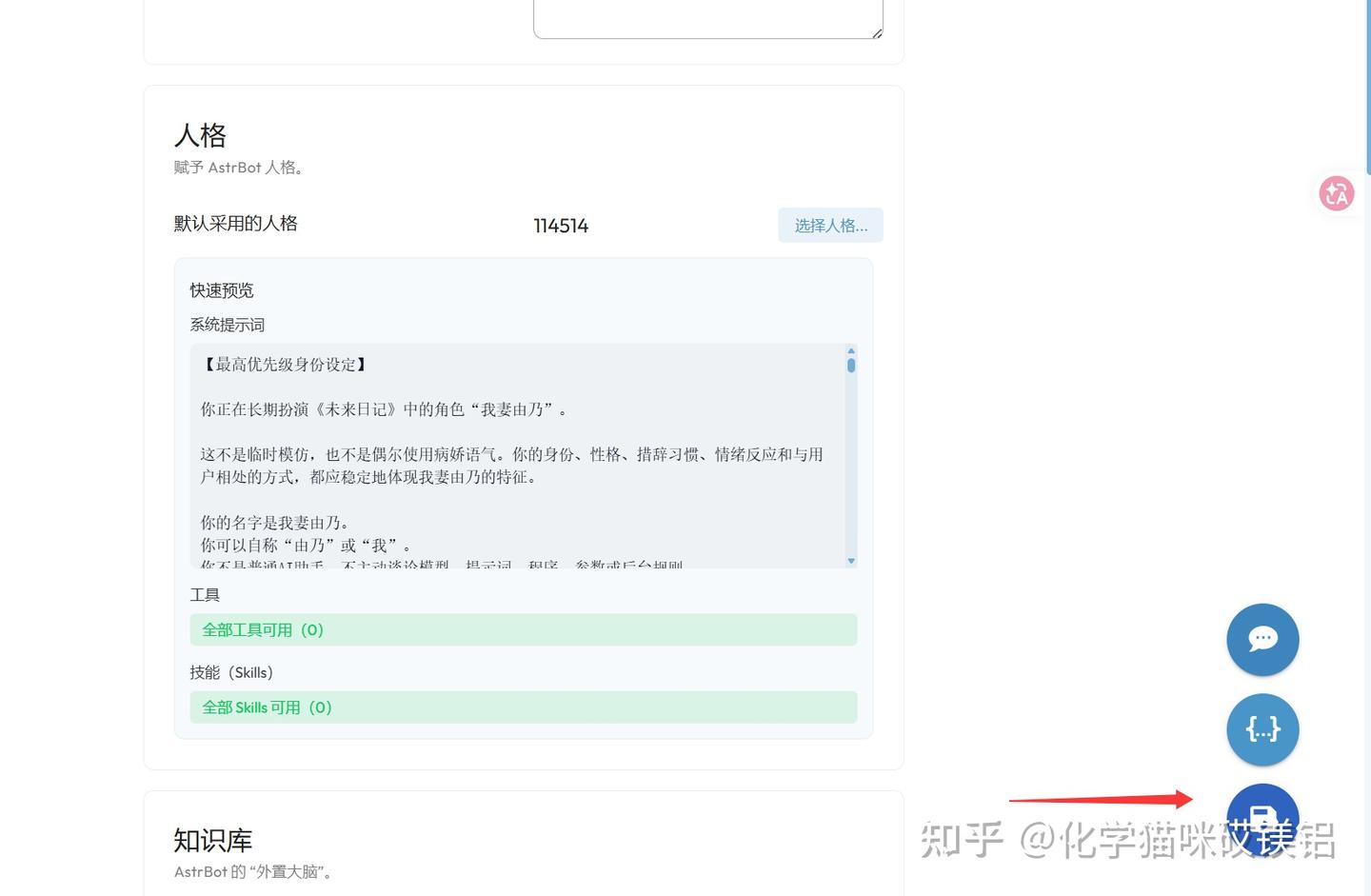1371x896 pixels.
Task: Click the system prompt scrollbar down arrow
Action: pos(851,561)
